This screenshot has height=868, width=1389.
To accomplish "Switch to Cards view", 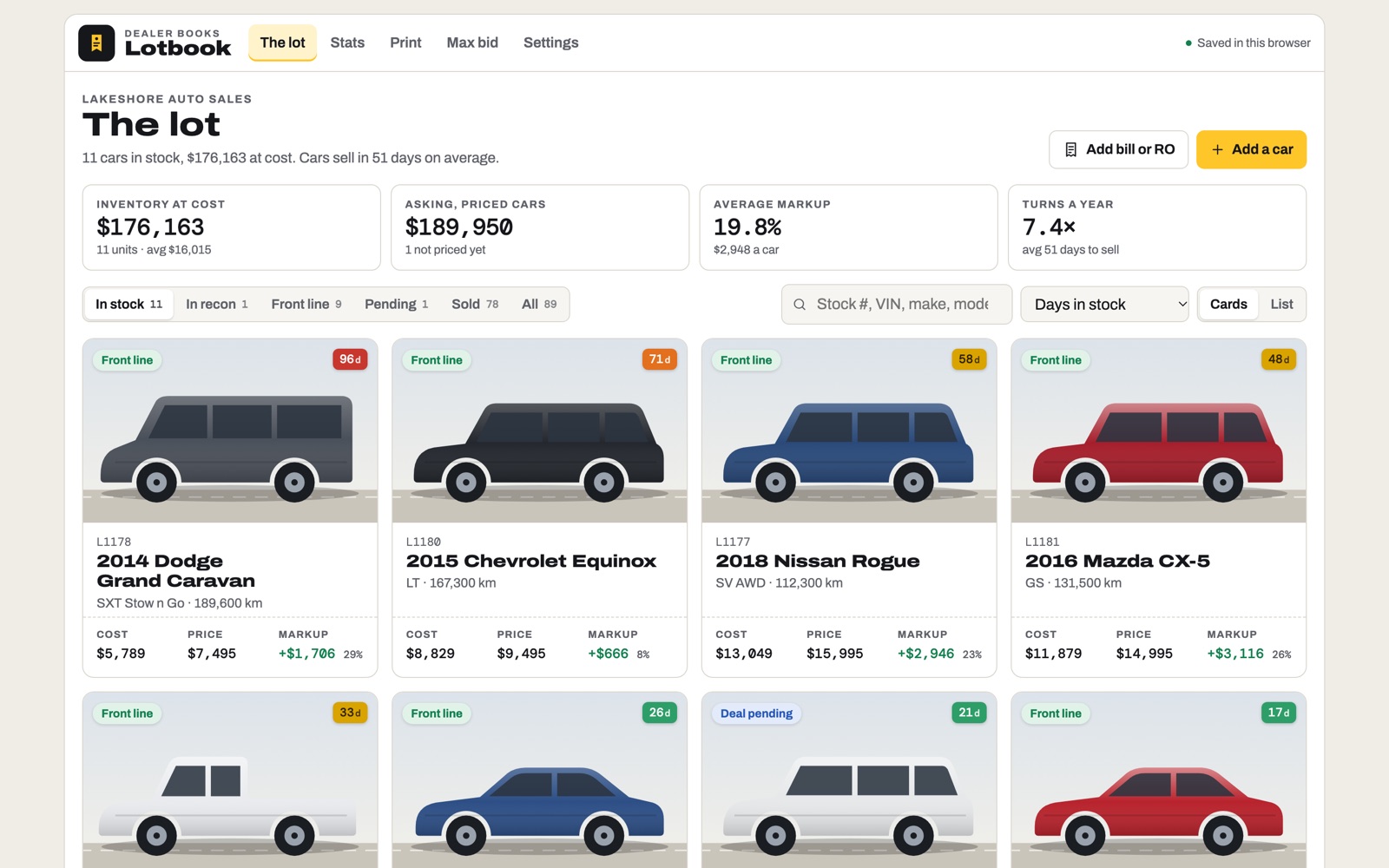I will tap(1228, 304).
